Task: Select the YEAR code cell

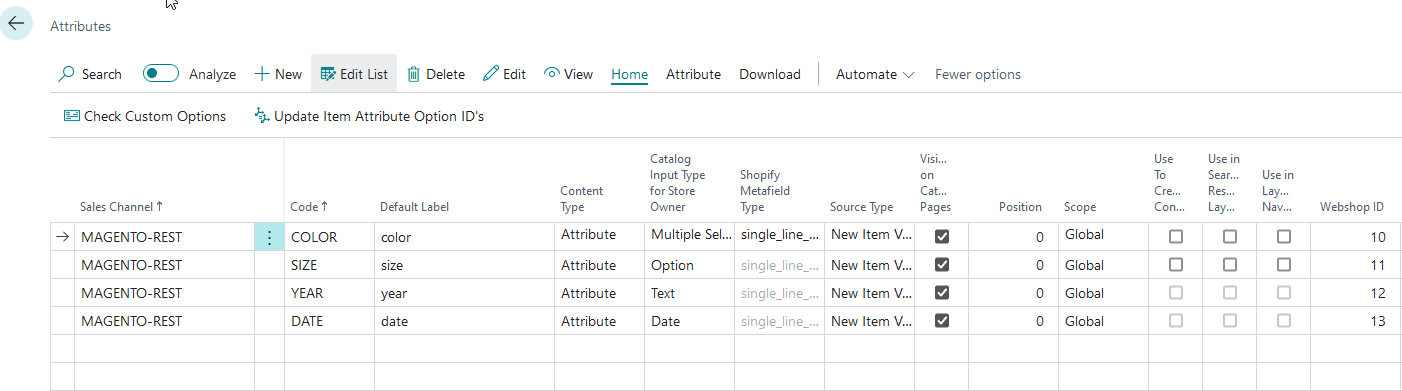Action: 329,293
